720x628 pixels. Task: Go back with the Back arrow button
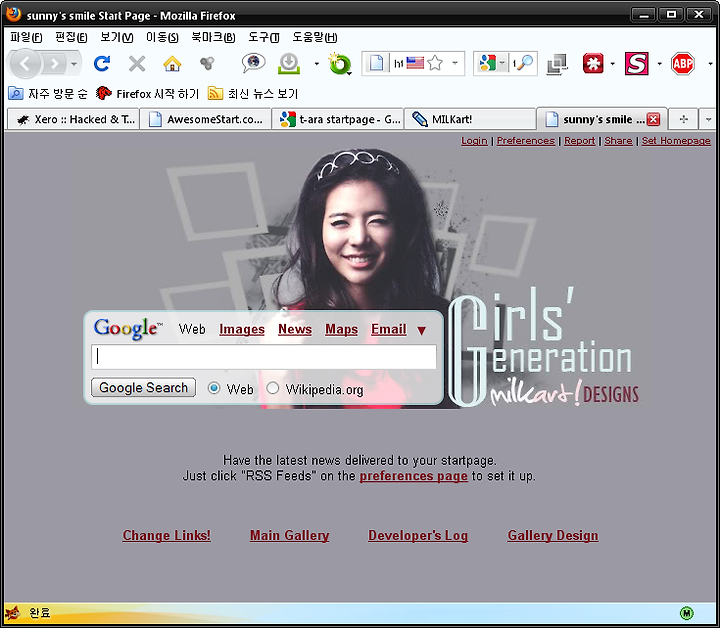coord(25,63)
